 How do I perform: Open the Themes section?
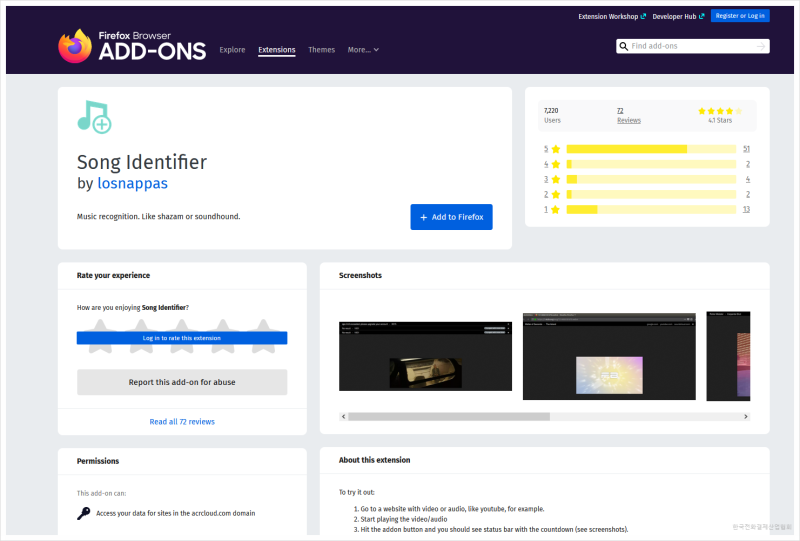[x=321, y=50]
